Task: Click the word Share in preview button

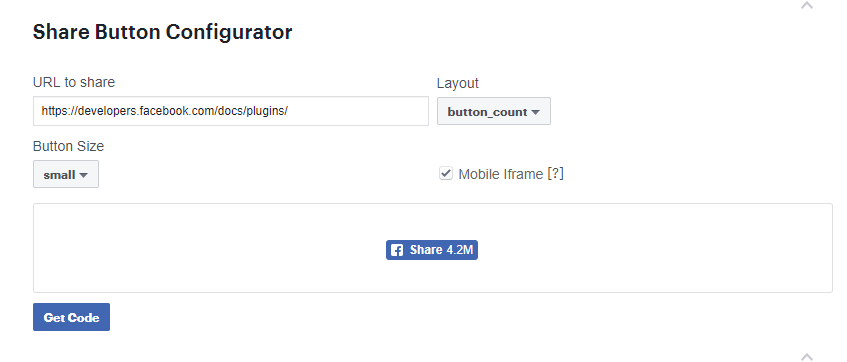Action: [x=426, y=250]
